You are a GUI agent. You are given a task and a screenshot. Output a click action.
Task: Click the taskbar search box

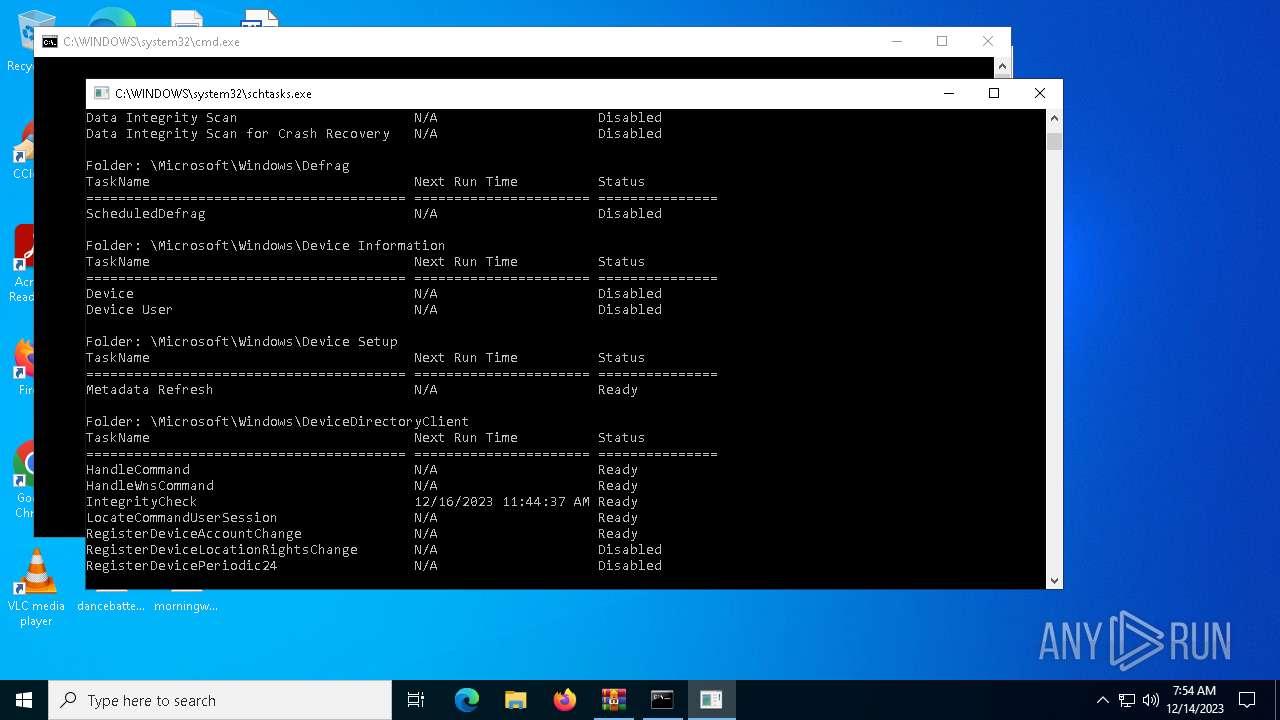tap(220, 700)
